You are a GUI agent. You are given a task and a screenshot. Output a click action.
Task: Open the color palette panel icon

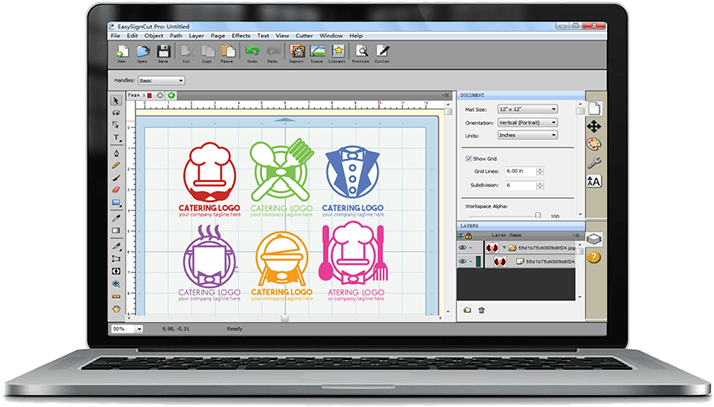pyautogui.click(x=594, y=144)
